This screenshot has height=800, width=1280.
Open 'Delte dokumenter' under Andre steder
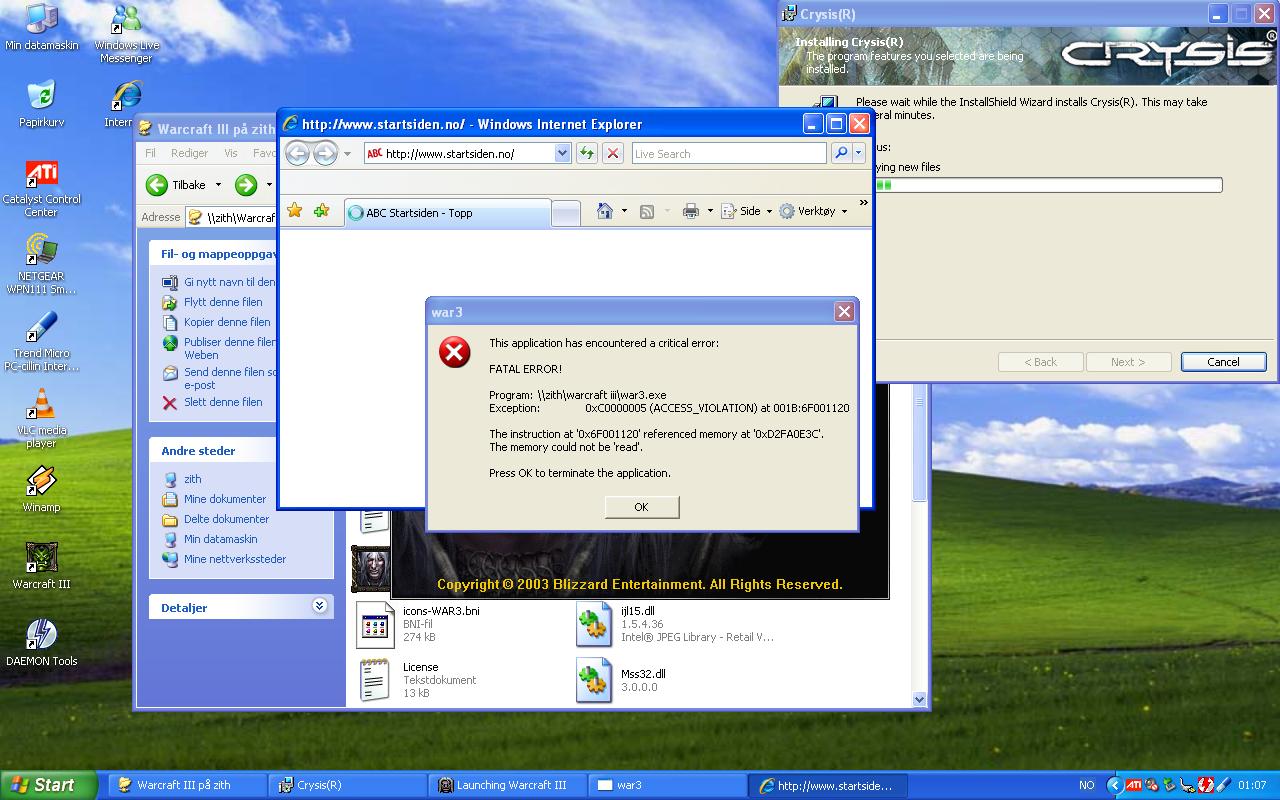(x=226, y=519)
